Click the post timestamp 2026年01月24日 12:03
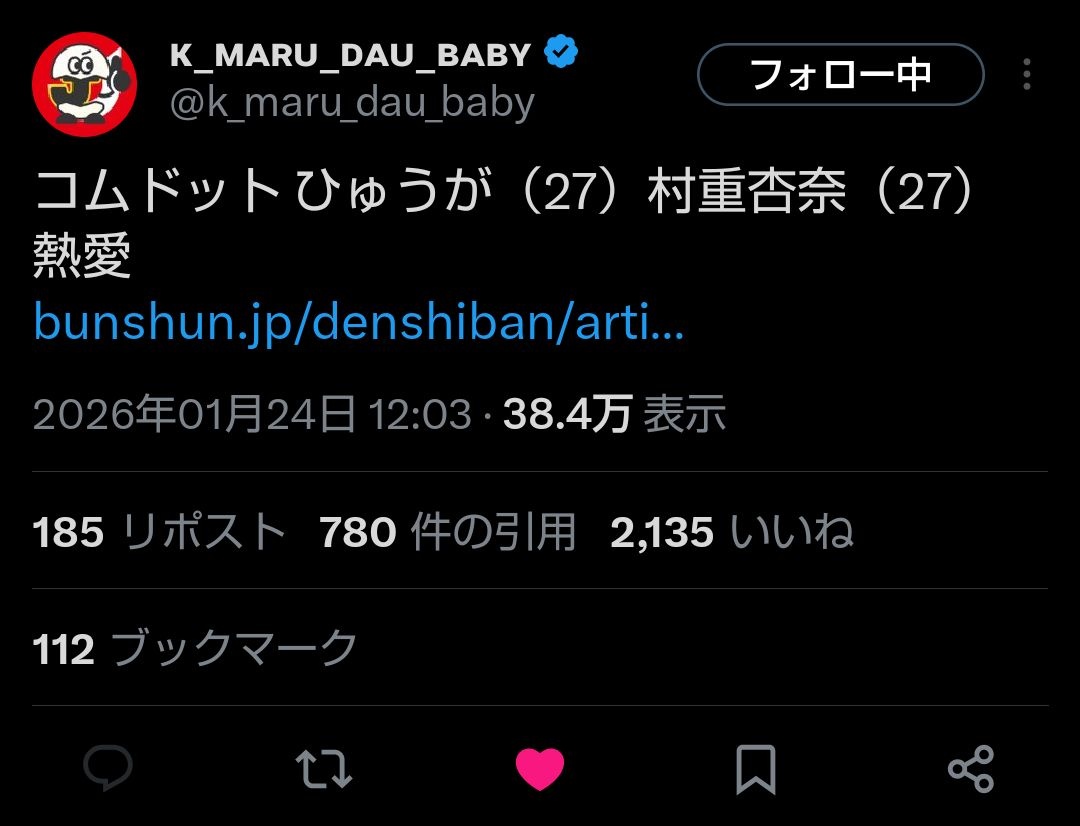Viewport: 1080px width, 826px height. tap(252, 414)
